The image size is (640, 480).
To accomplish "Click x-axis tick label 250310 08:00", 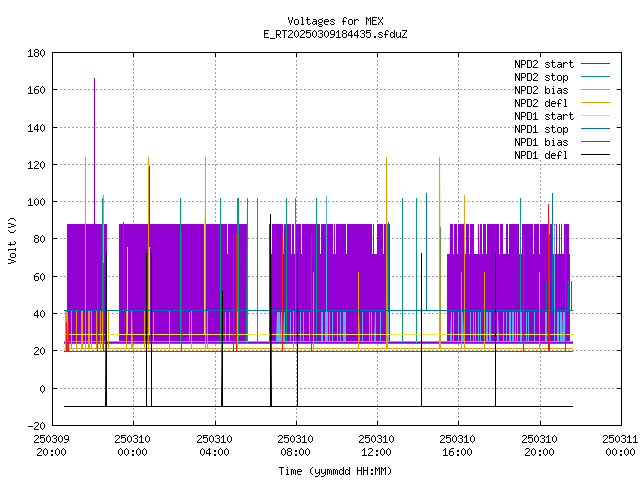I will coord(296,446).
